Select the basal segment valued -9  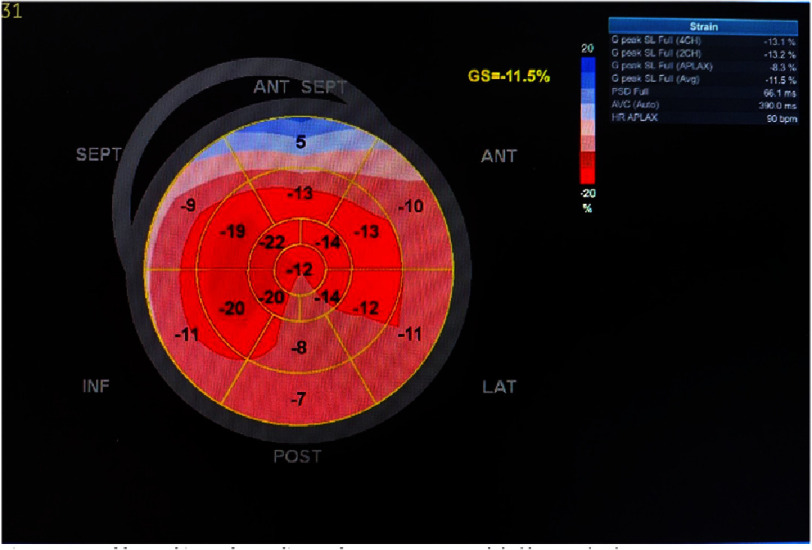(x=188, y=206)
